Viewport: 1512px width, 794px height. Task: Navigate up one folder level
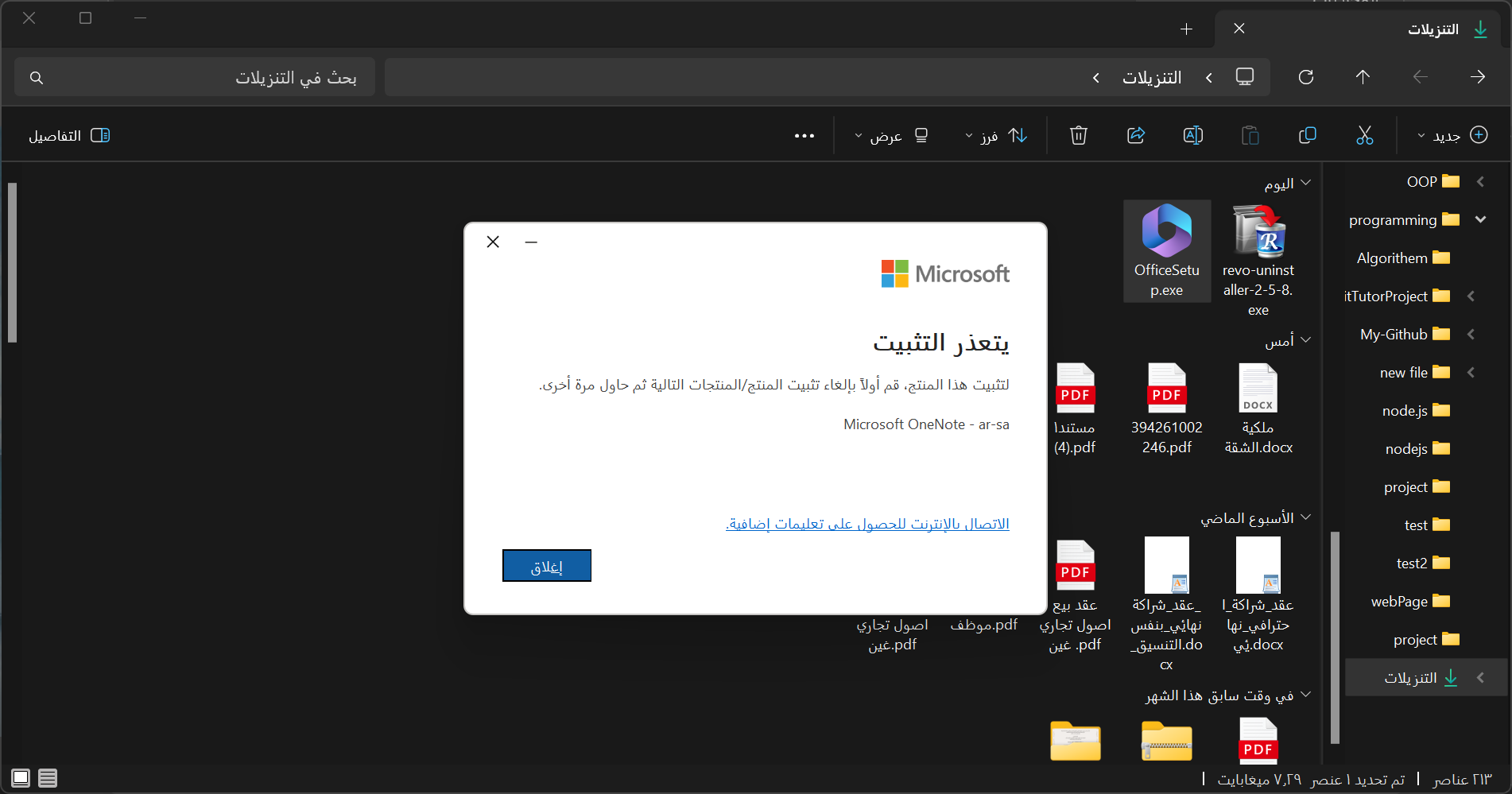click(x=1363, y=77)
